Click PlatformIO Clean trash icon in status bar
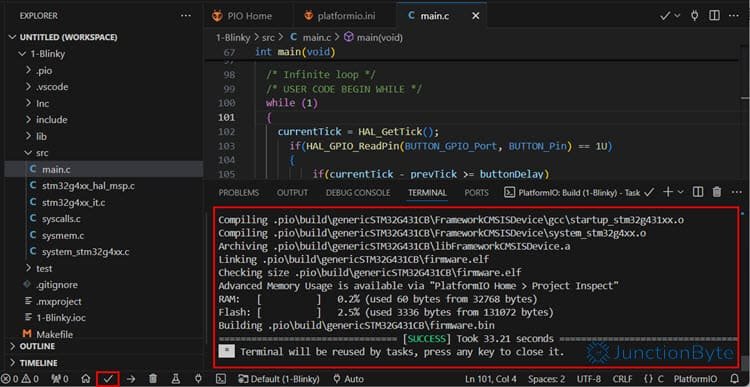The width and height of the screenshot is (750, 387). 153,379
